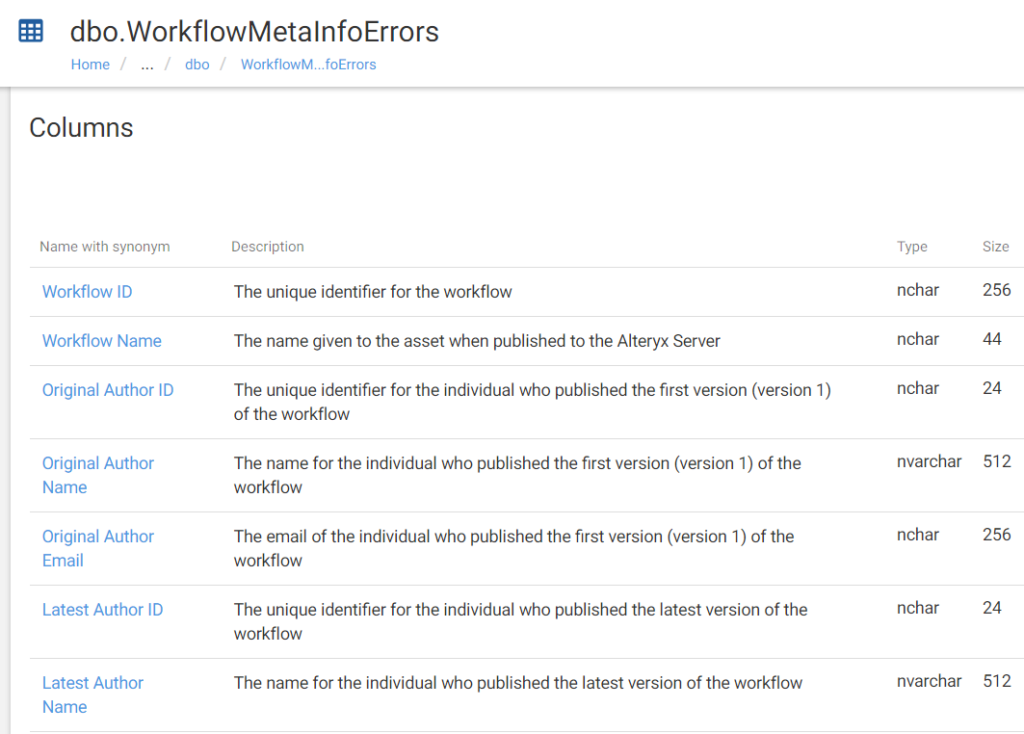Open the Original Author Email column link
1024x734 pixels.
tap(98, 549)
